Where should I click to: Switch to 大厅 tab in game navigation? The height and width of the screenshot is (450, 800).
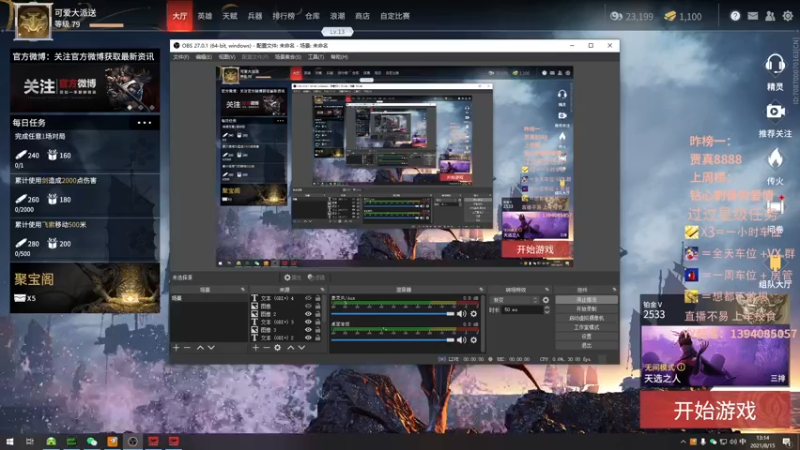pyautogui.click(x=180, y=16)
